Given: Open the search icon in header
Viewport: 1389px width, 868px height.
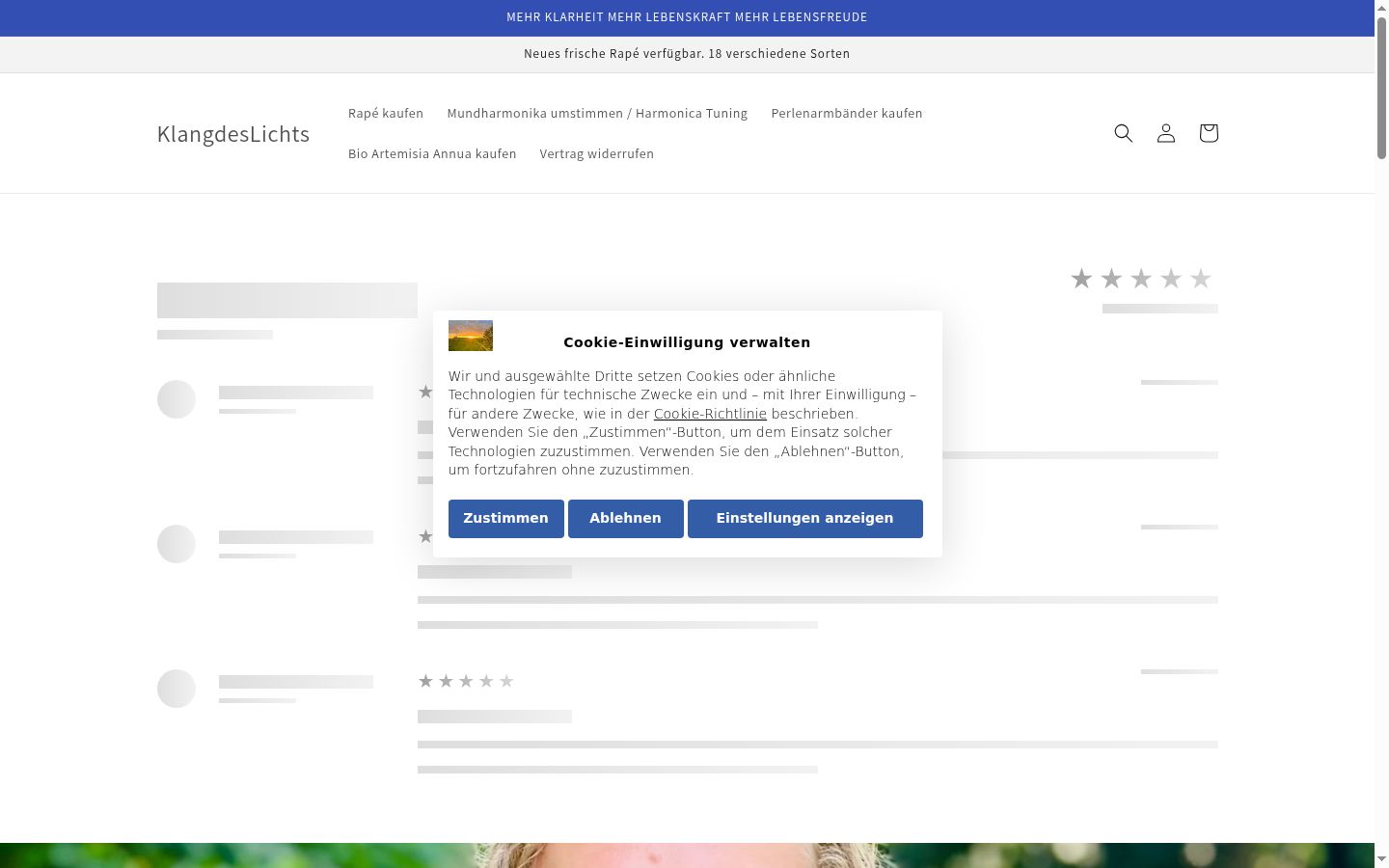Looking at the screenshot, I should tap(1124, 133).
